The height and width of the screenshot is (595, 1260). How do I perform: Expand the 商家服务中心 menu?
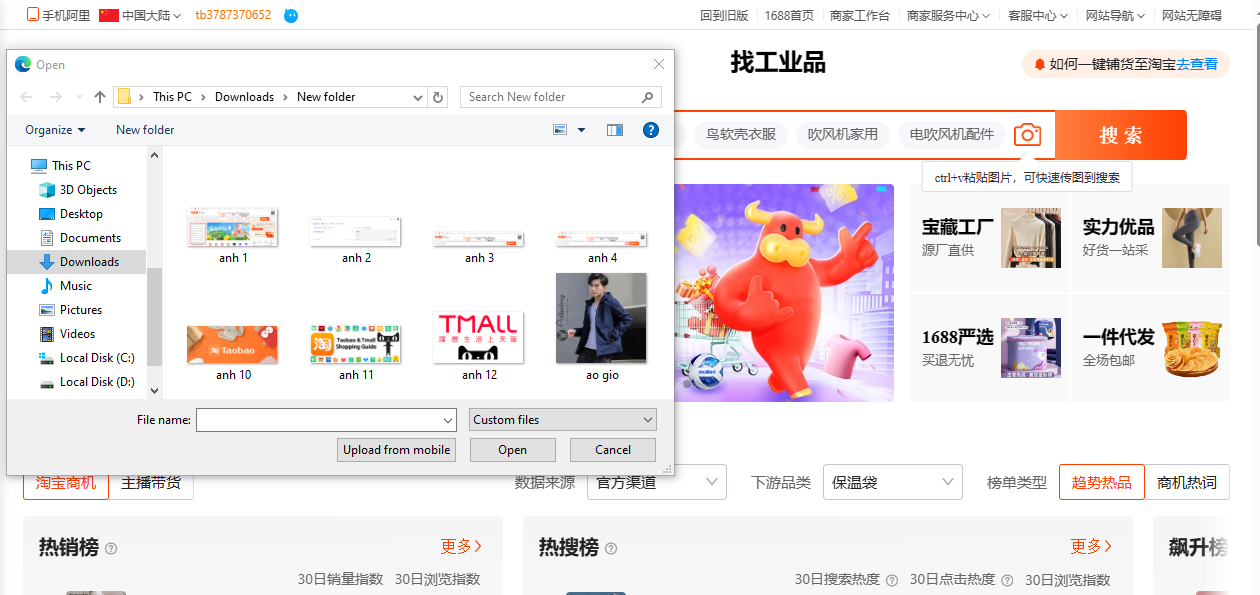[x=948, y=15]
